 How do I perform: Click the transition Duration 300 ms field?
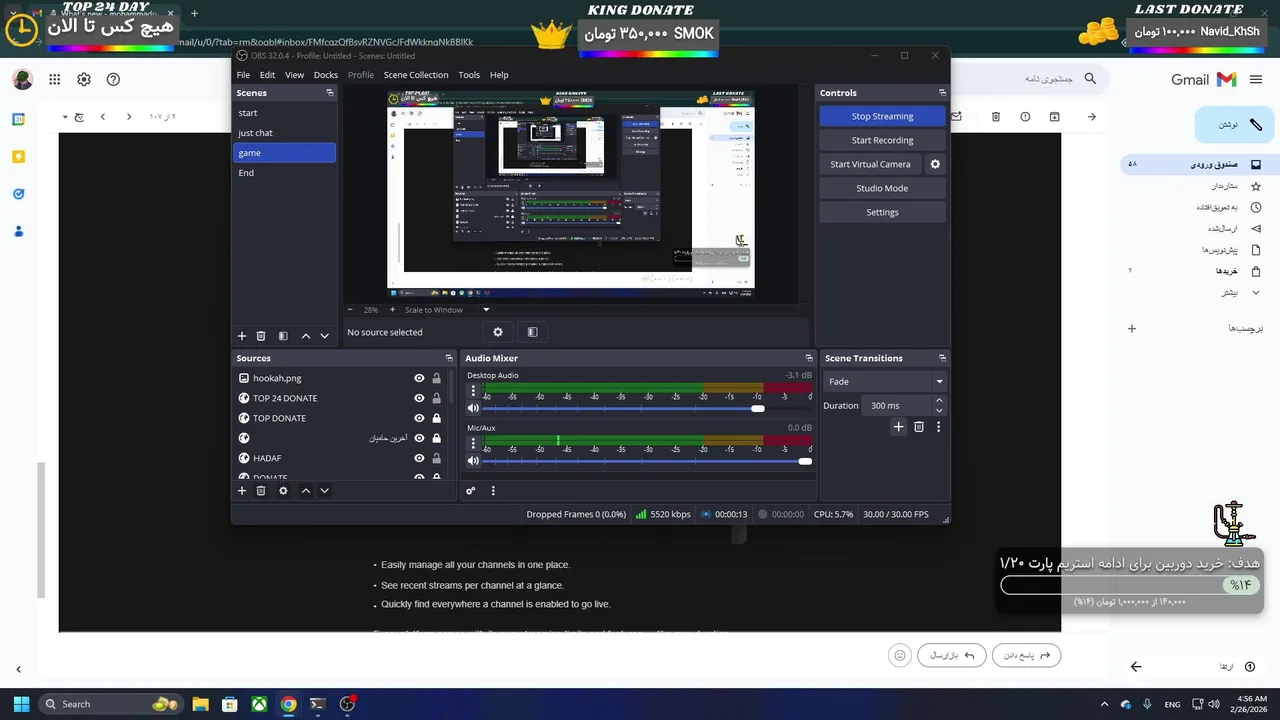click(x=897, y=405)
